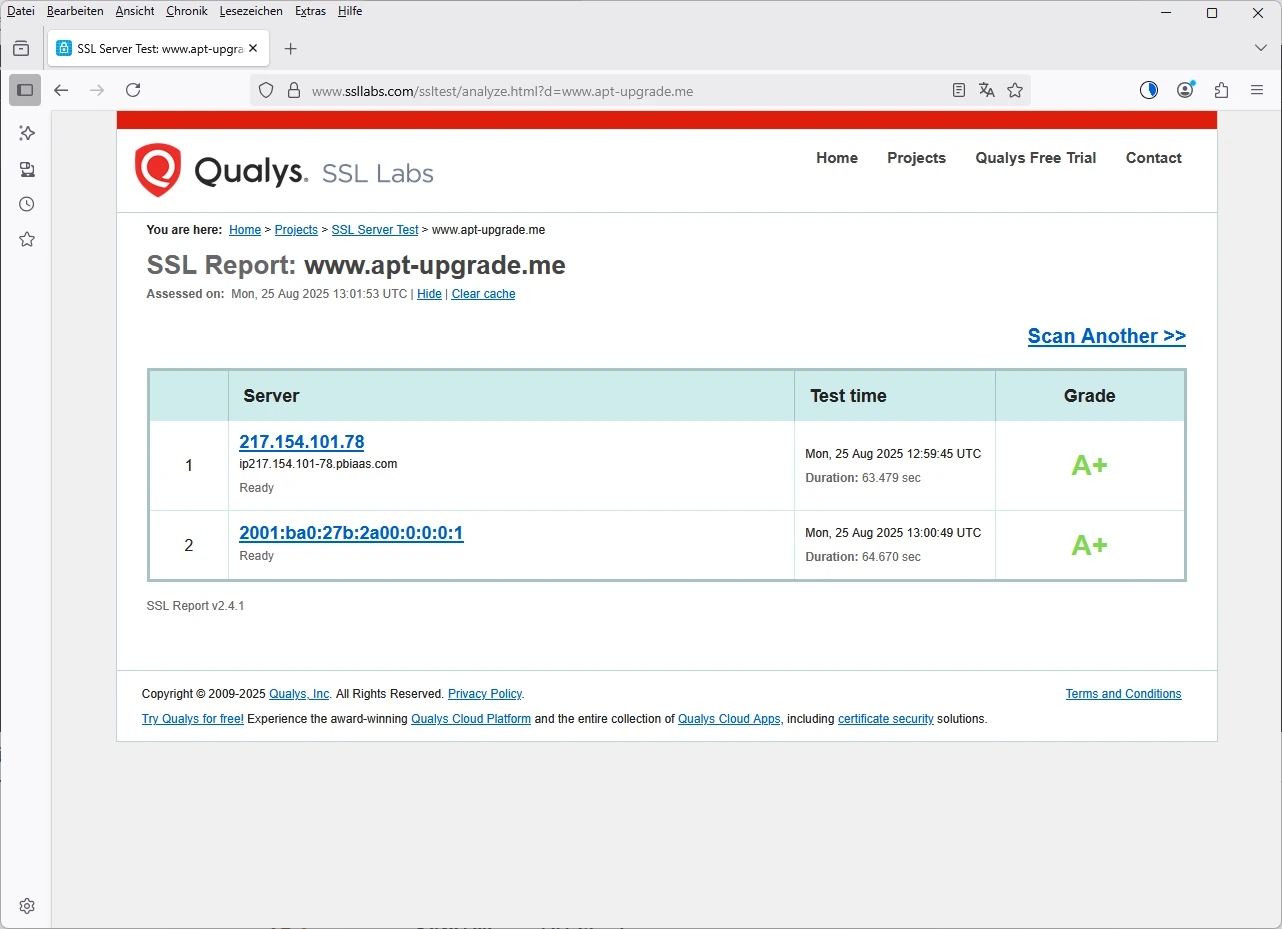Viewport: 1282px width, 929px height.
Task: Open bookmarks star icon in sidebar
Action: tap(27, 239)
